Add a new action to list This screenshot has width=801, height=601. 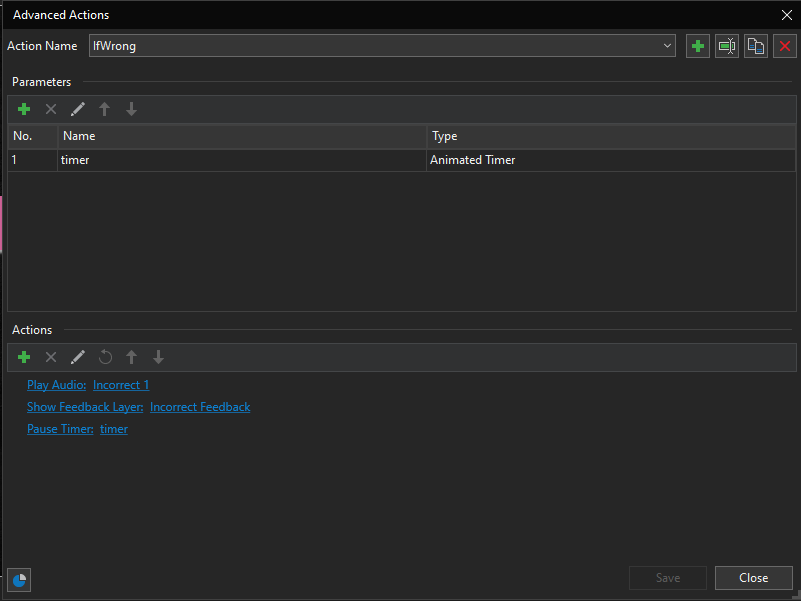click(24, 357)
